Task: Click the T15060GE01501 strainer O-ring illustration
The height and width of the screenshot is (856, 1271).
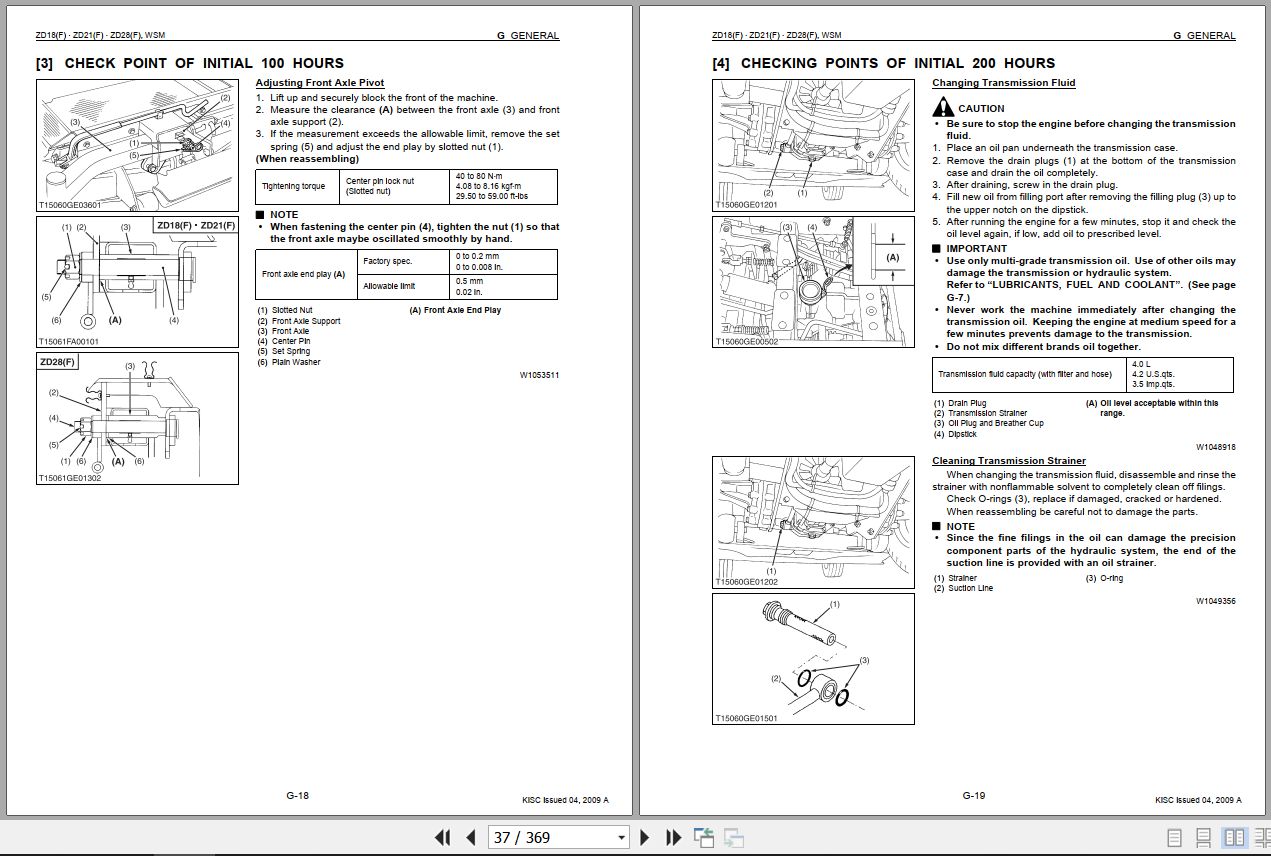Action: 813,659
